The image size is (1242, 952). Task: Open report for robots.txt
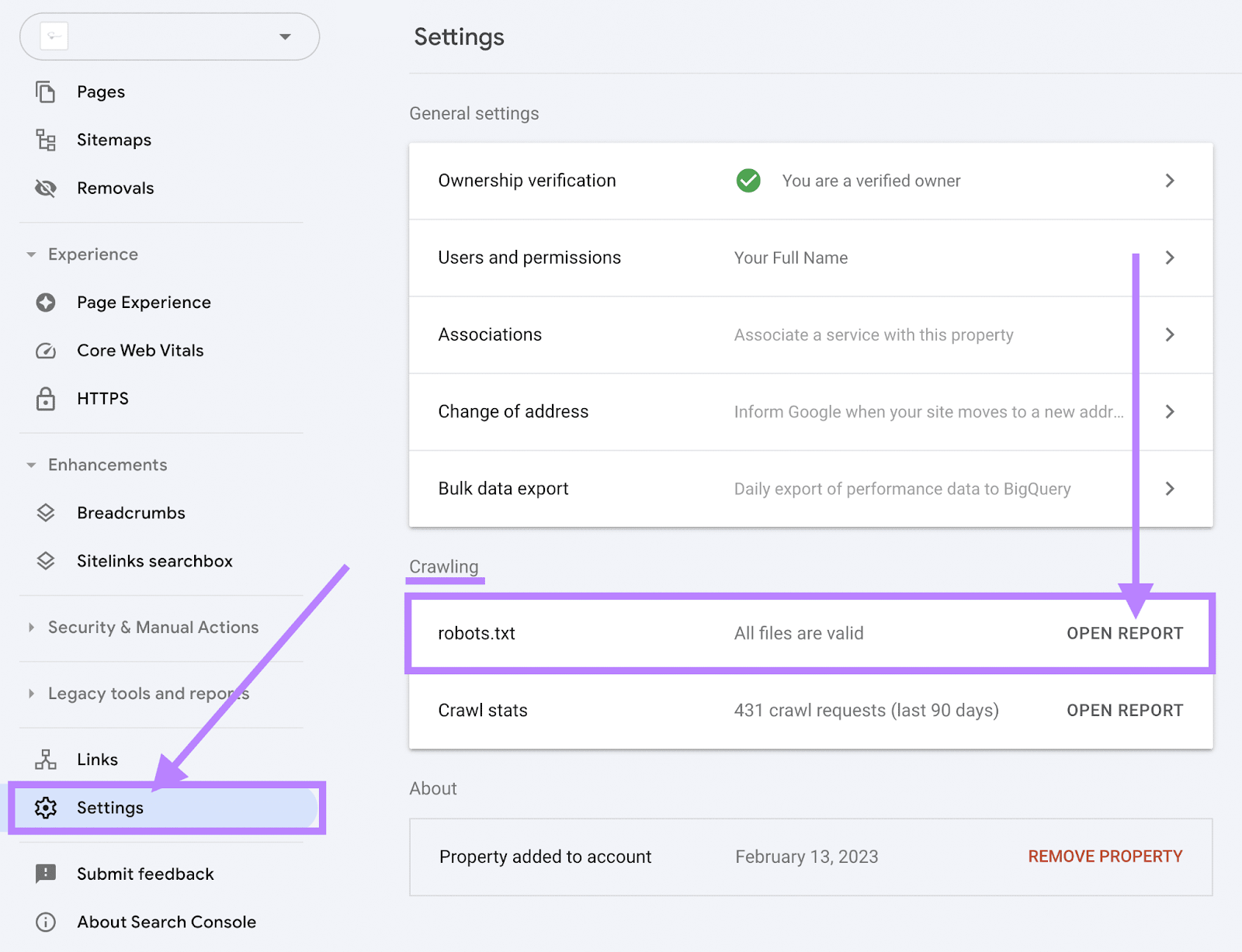point(1125,633)
